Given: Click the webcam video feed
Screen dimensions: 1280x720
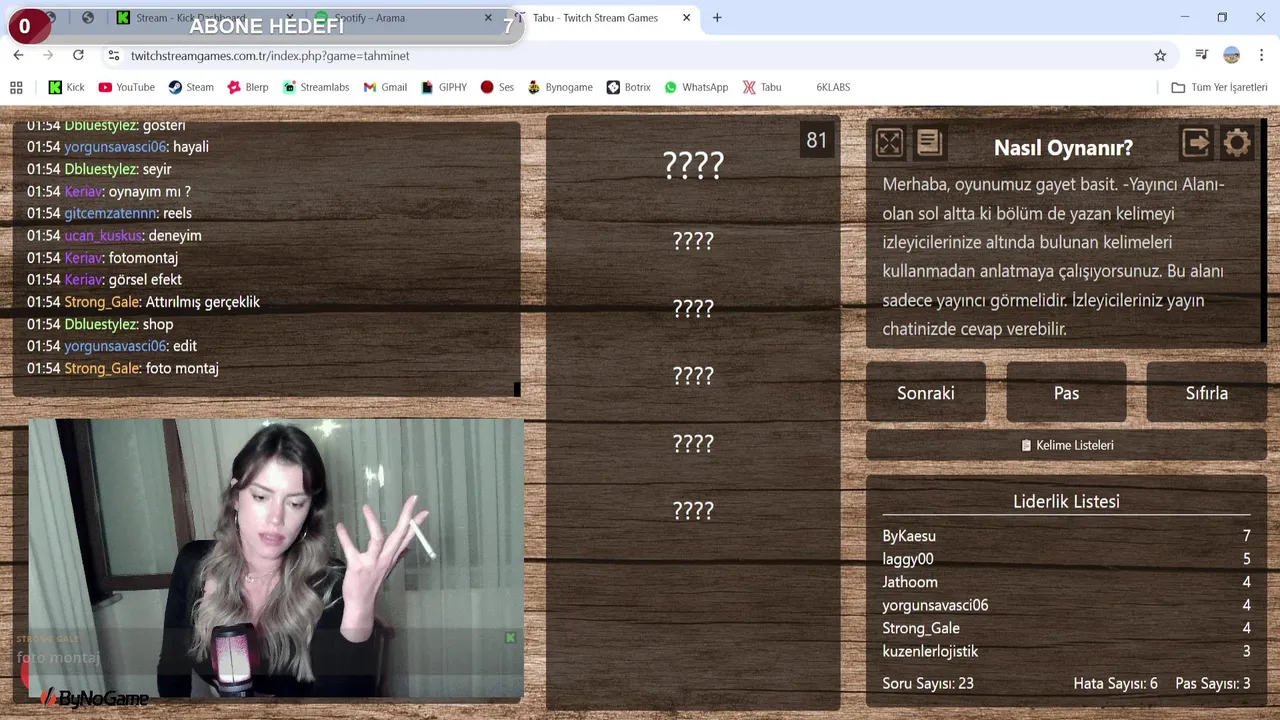Looking at the screenshot, I should coord(276,558).
